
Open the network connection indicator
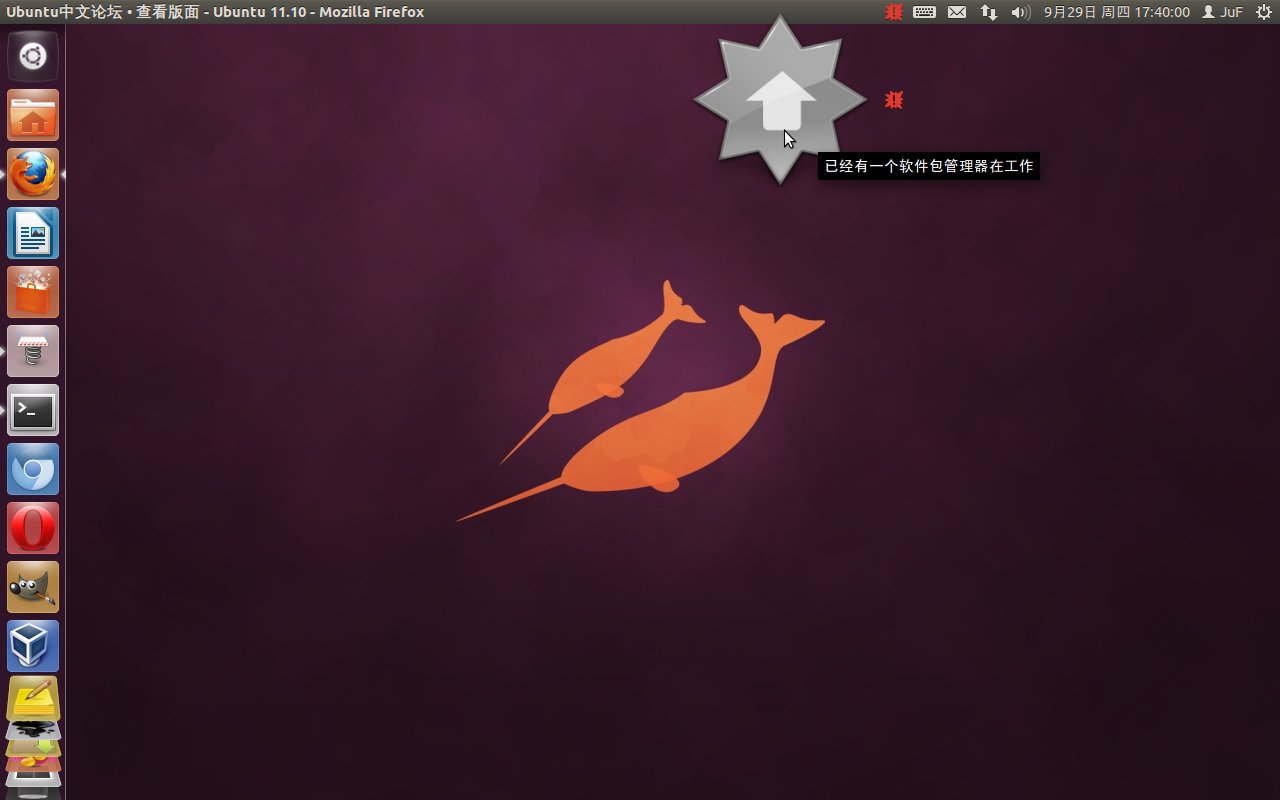click(x=988, y=12)
